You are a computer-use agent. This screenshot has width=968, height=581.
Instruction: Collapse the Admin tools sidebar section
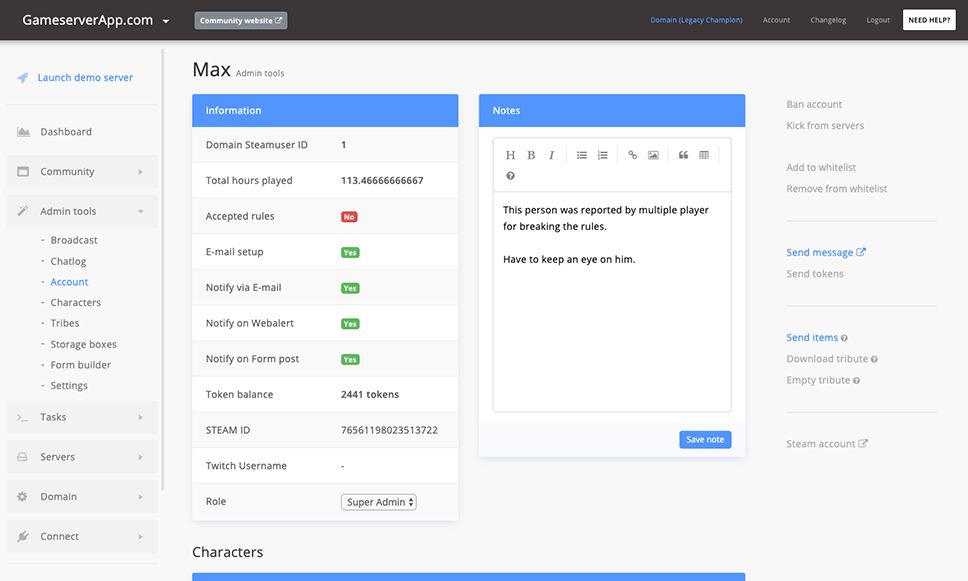tap(67, 211)
